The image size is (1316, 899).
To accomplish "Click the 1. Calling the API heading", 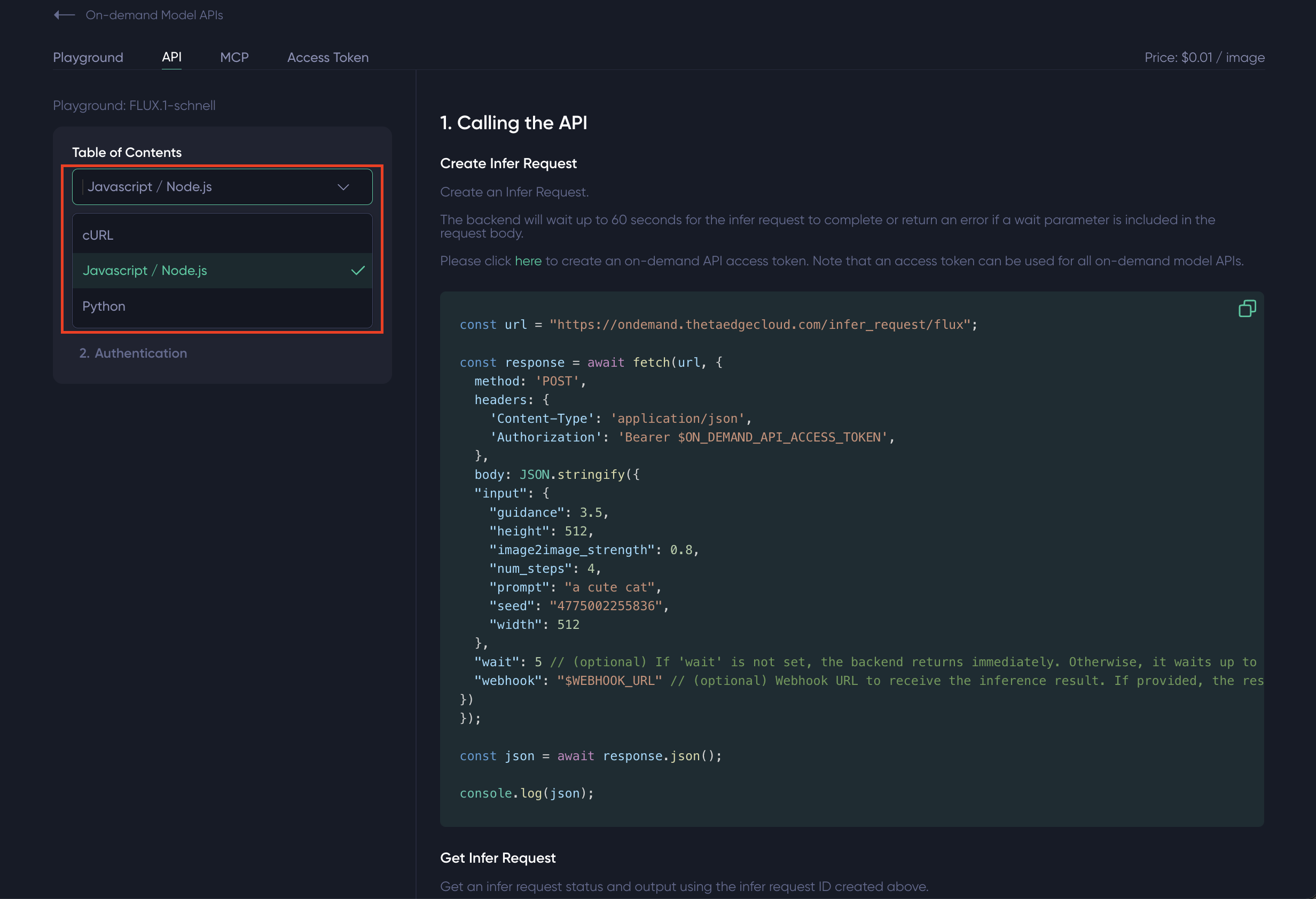I will point(513,123).
